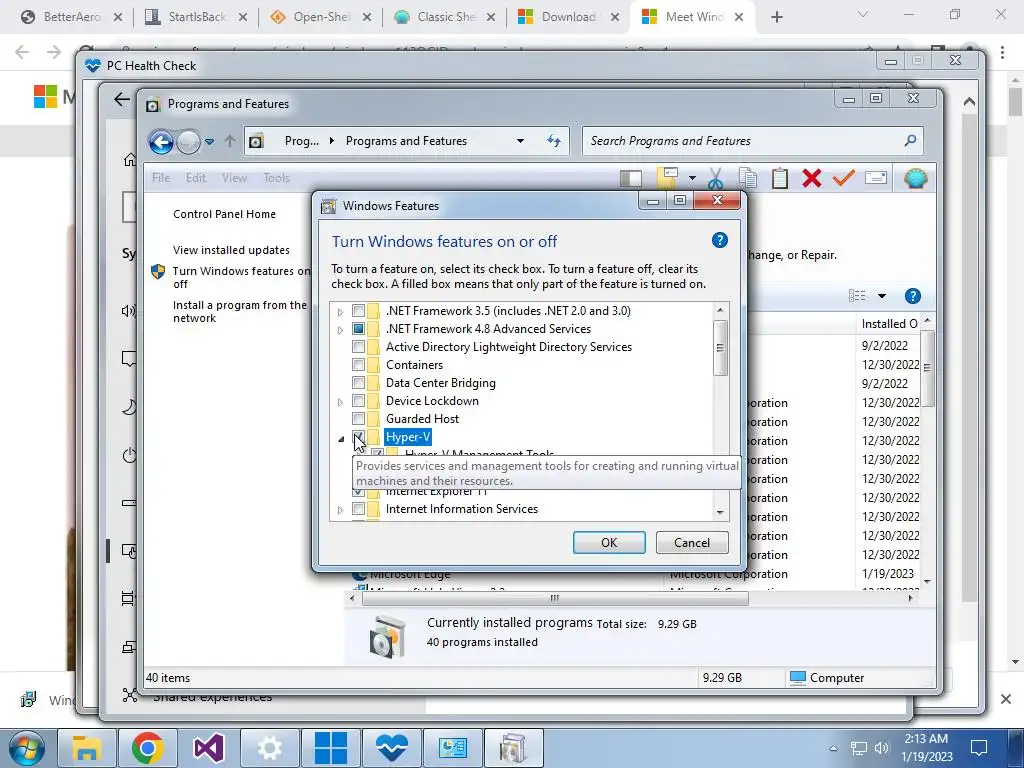
Task: Click the refresh icon in address bar
Action: pos(554,140)
